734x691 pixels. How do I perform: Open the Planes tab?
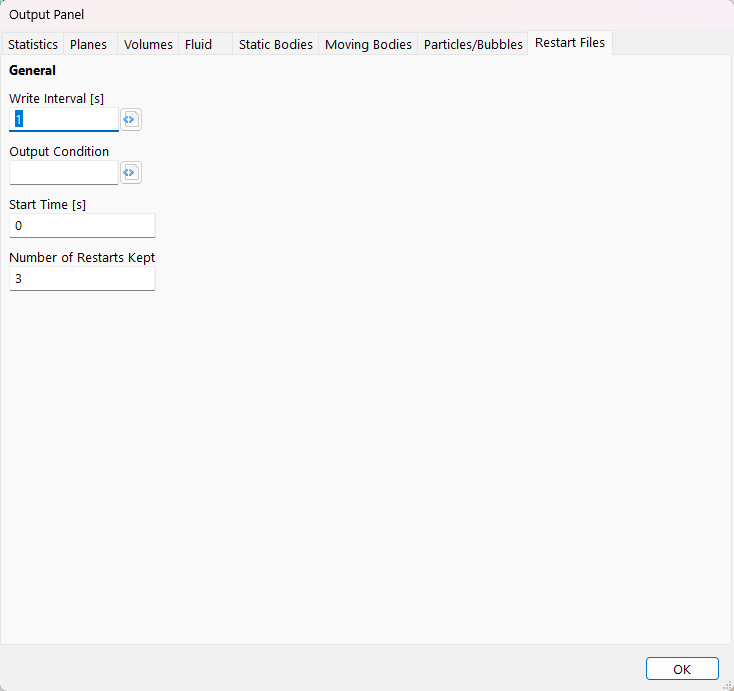pyautogui.click(x=88, y=44)
